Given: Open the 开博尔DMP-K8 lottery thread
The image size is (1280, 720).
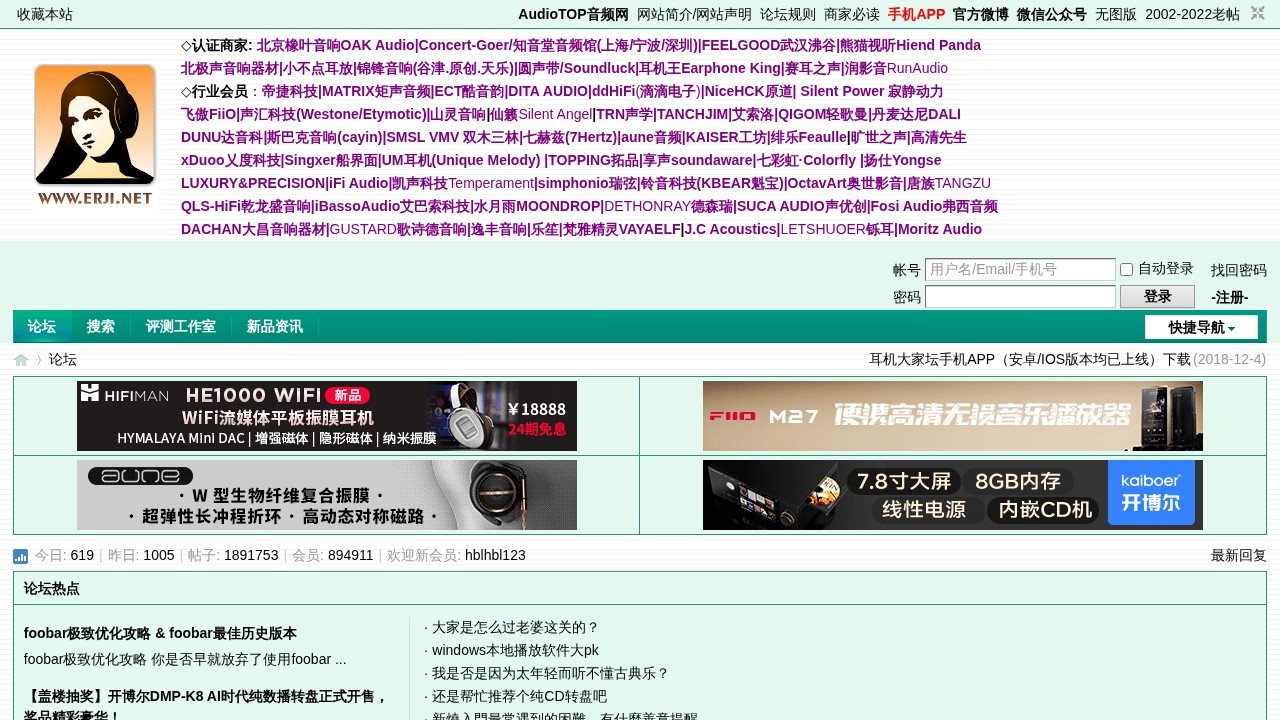Looking at the screenshot, I should [x=206, y=706].
